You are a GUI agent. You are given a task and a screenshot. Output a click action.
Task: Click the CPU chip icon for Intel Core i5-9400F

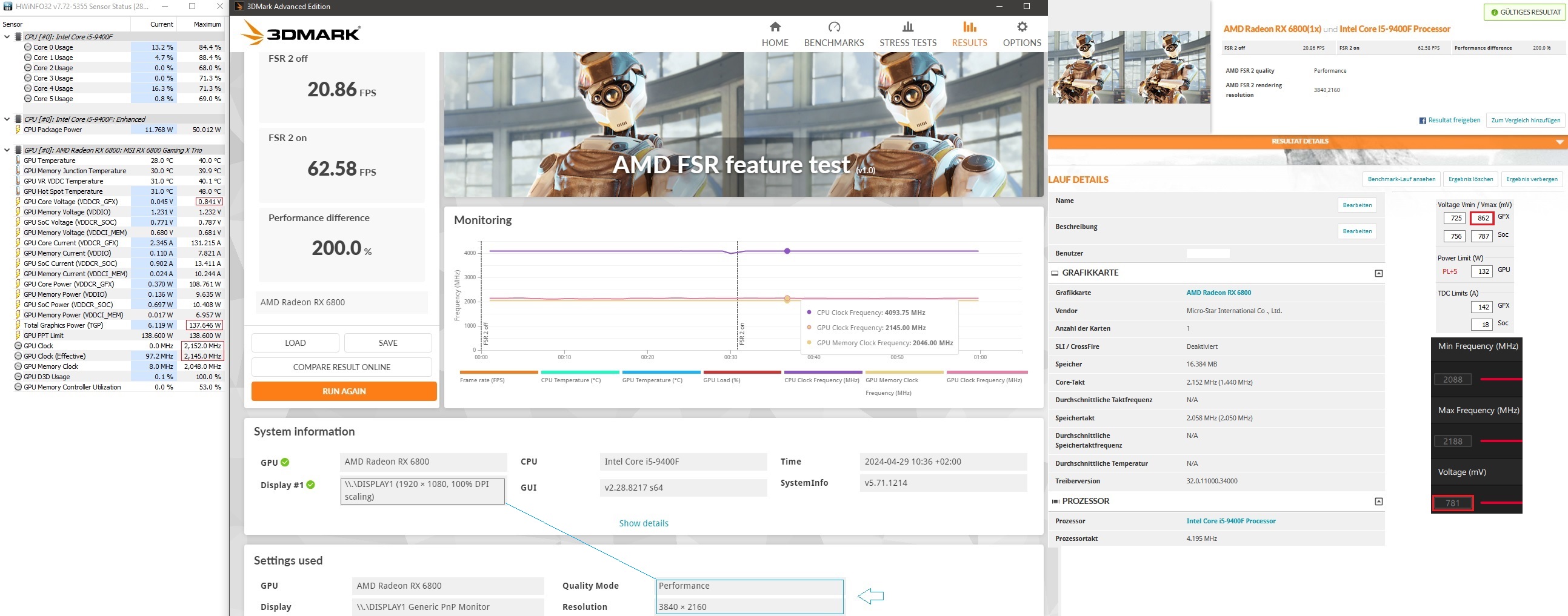click(x=18, y=36)
